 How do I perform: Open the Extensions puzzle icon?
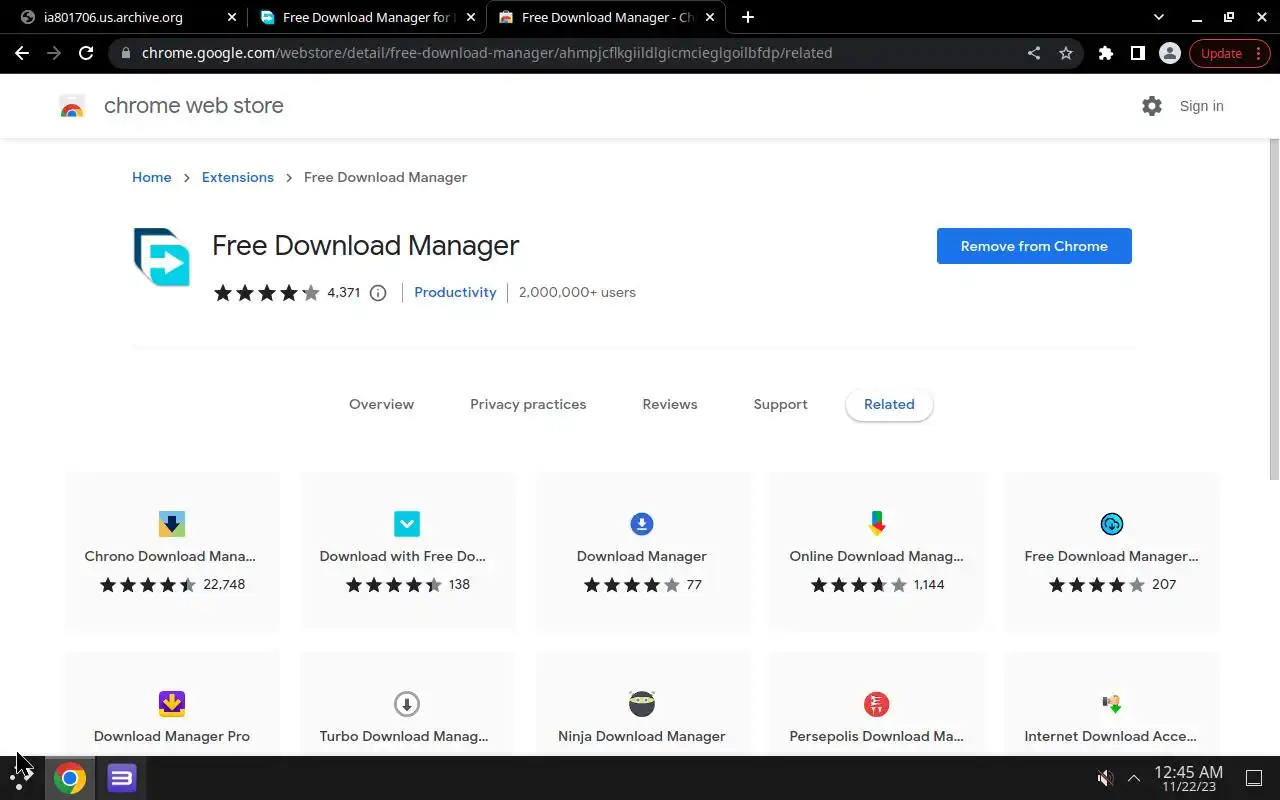1105,53
